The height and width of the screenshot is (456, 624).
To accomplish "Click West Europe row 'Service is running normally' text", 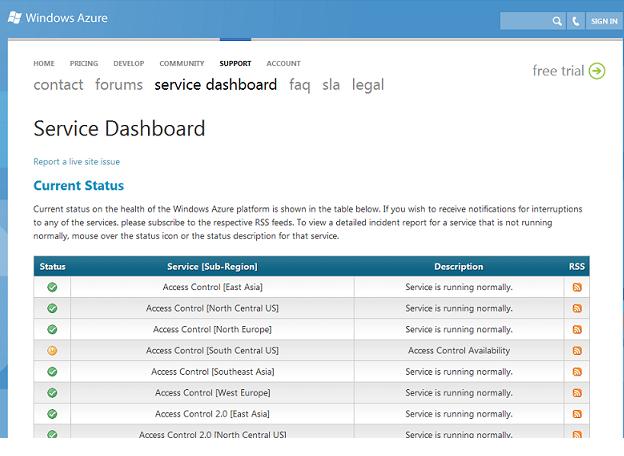I will pos(459,393).
